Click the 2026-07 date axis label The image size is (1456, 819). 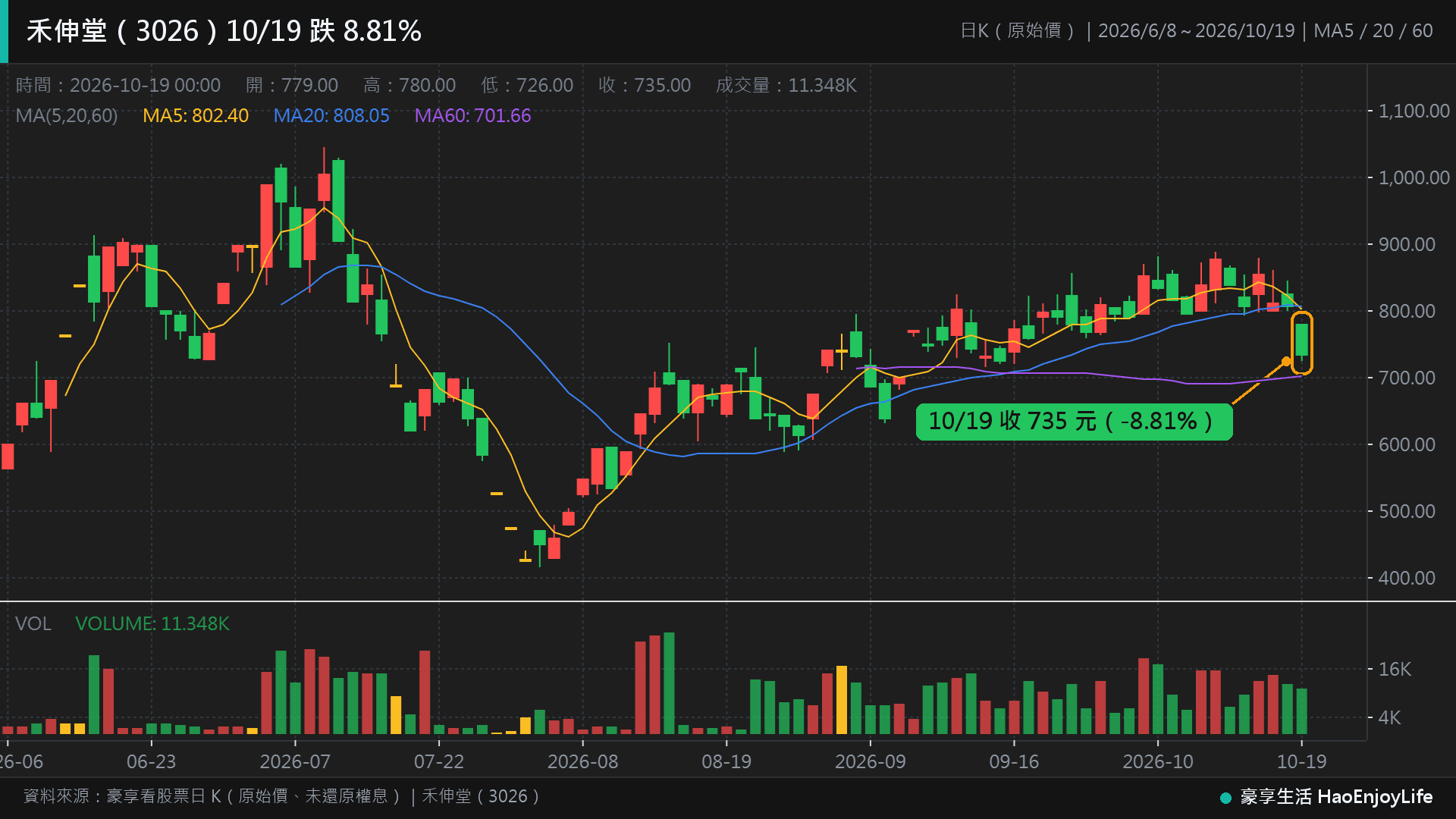[295, 762]
